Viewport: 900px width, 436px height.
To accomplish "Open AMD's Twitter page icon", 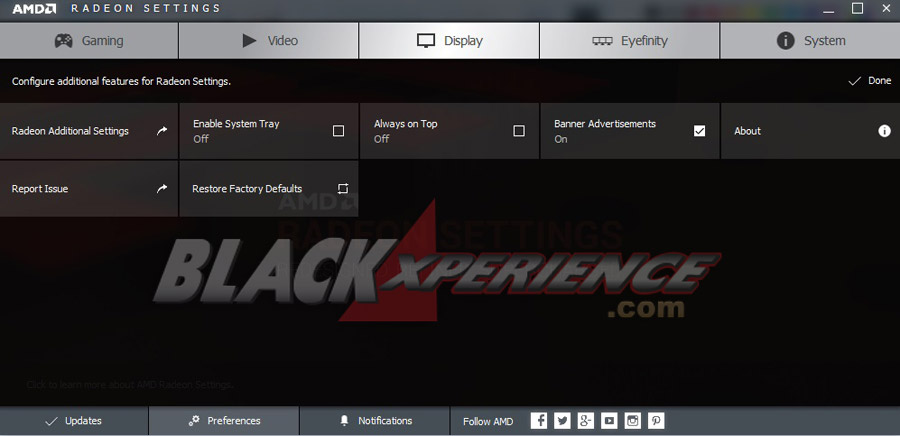I will [562, 421].
